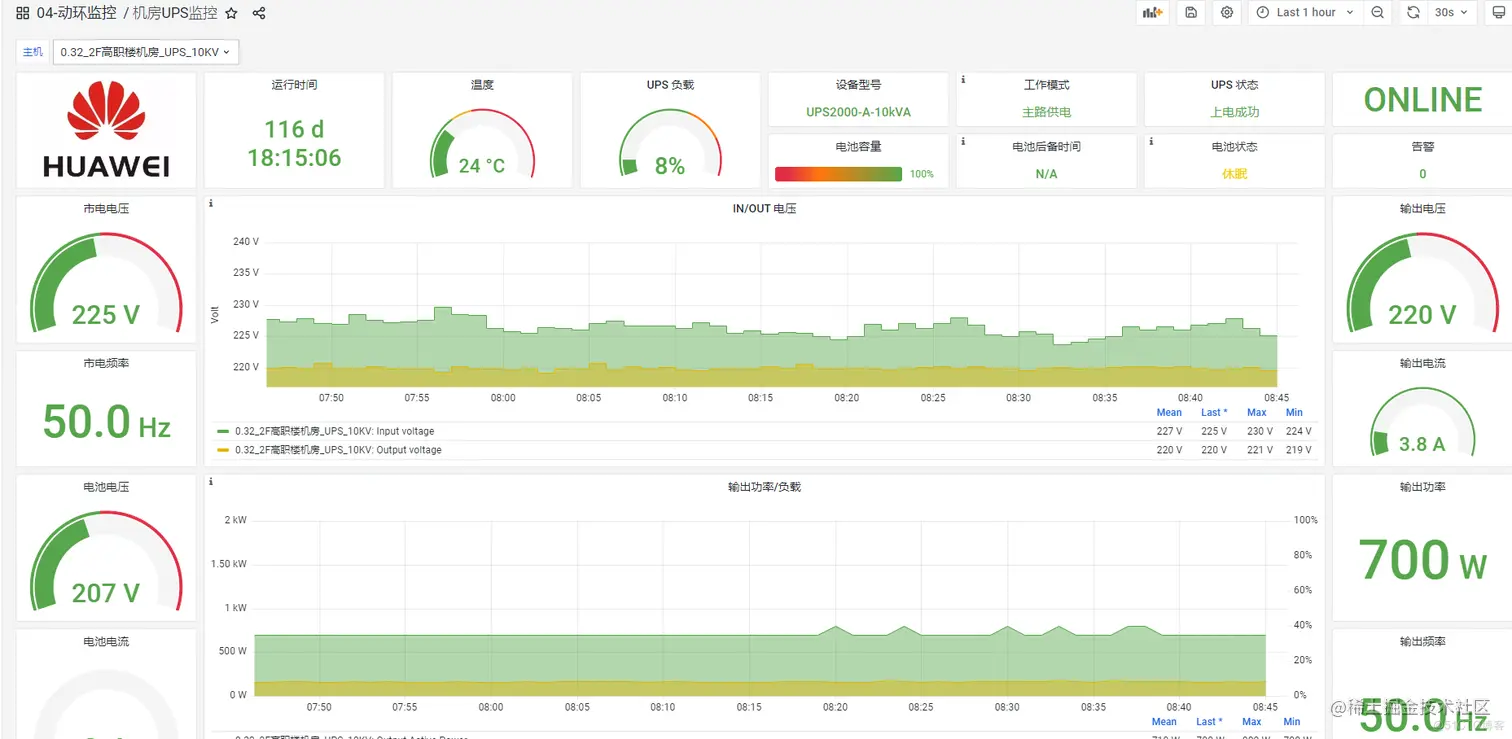Open the 市电频率 panel title menu
This screenshot has width=1512, height=739.
(x=106, y=363)
